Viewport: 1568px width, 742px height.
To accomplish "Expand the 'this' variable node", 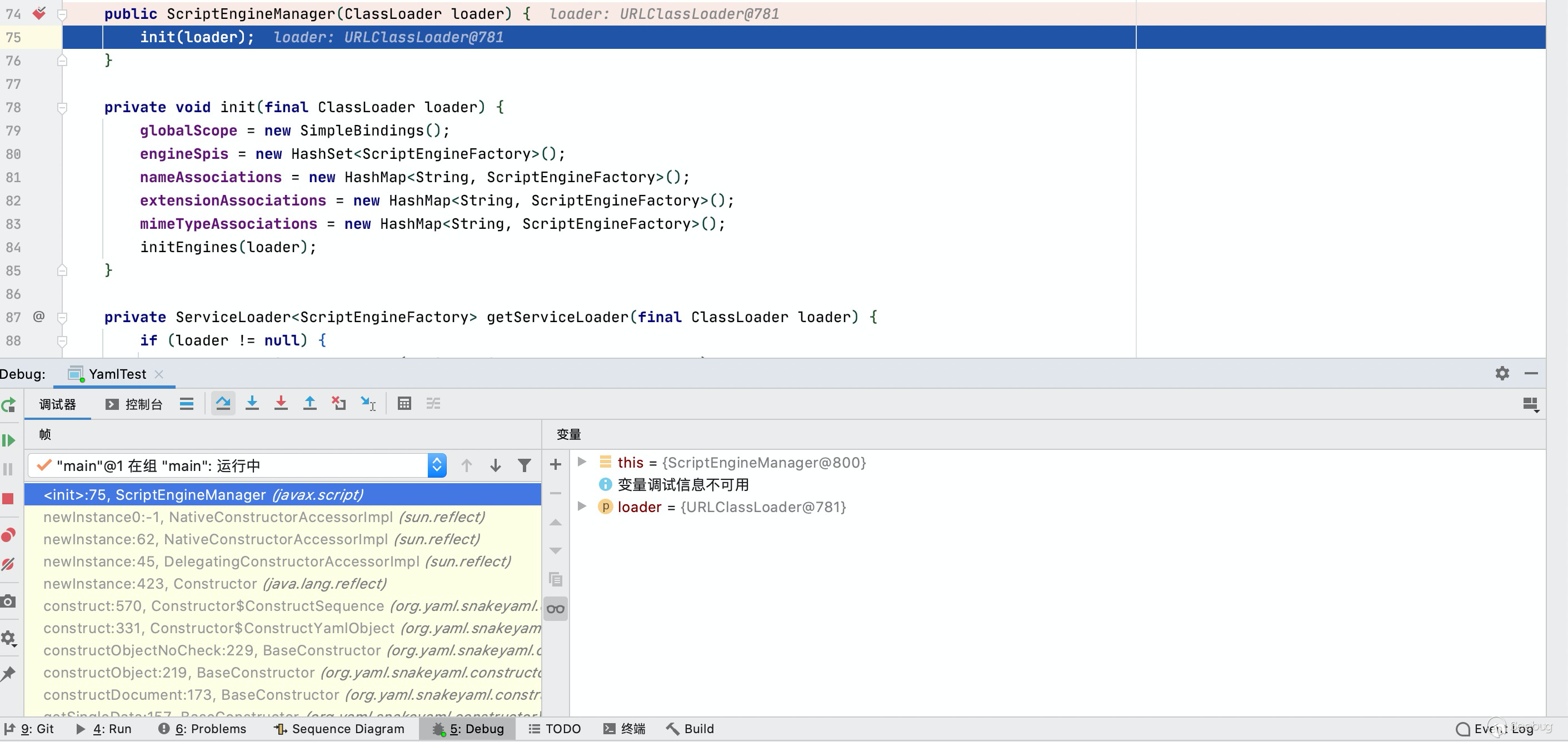I will coord(582,462).
